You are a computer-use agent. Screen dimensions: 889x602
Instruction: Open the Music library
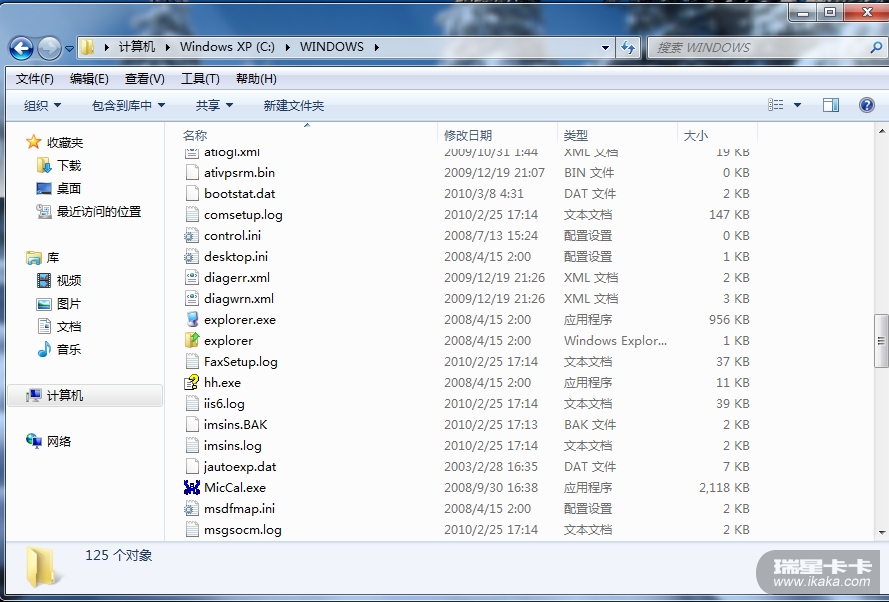tap(61, 349)
